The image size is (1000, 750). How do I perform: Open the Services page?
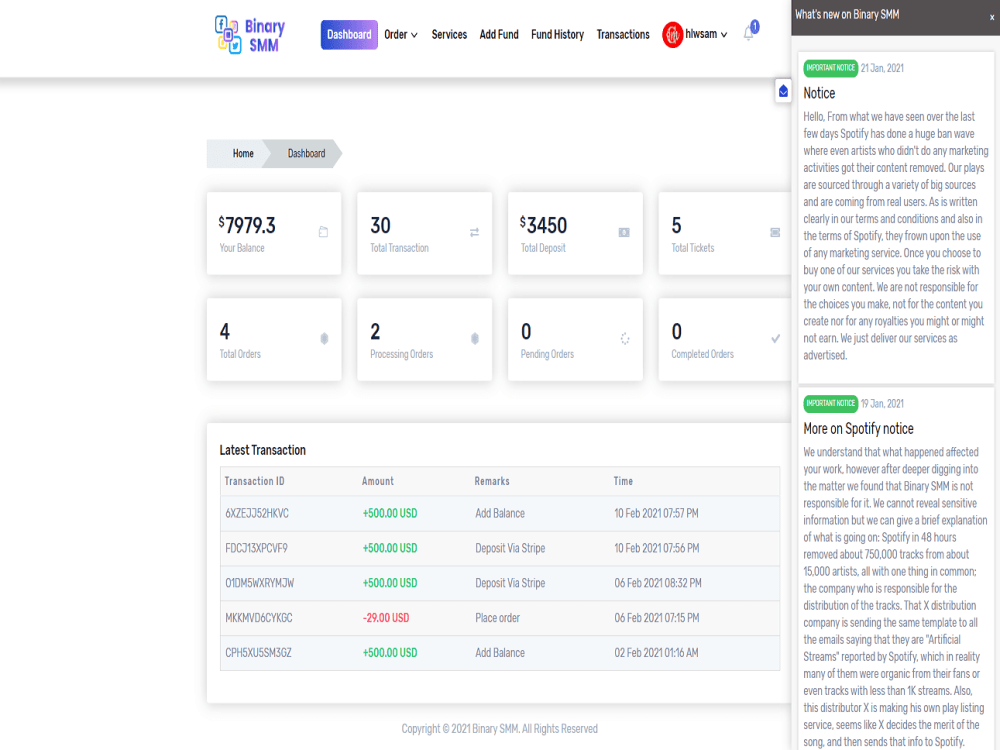click(449, 34)
